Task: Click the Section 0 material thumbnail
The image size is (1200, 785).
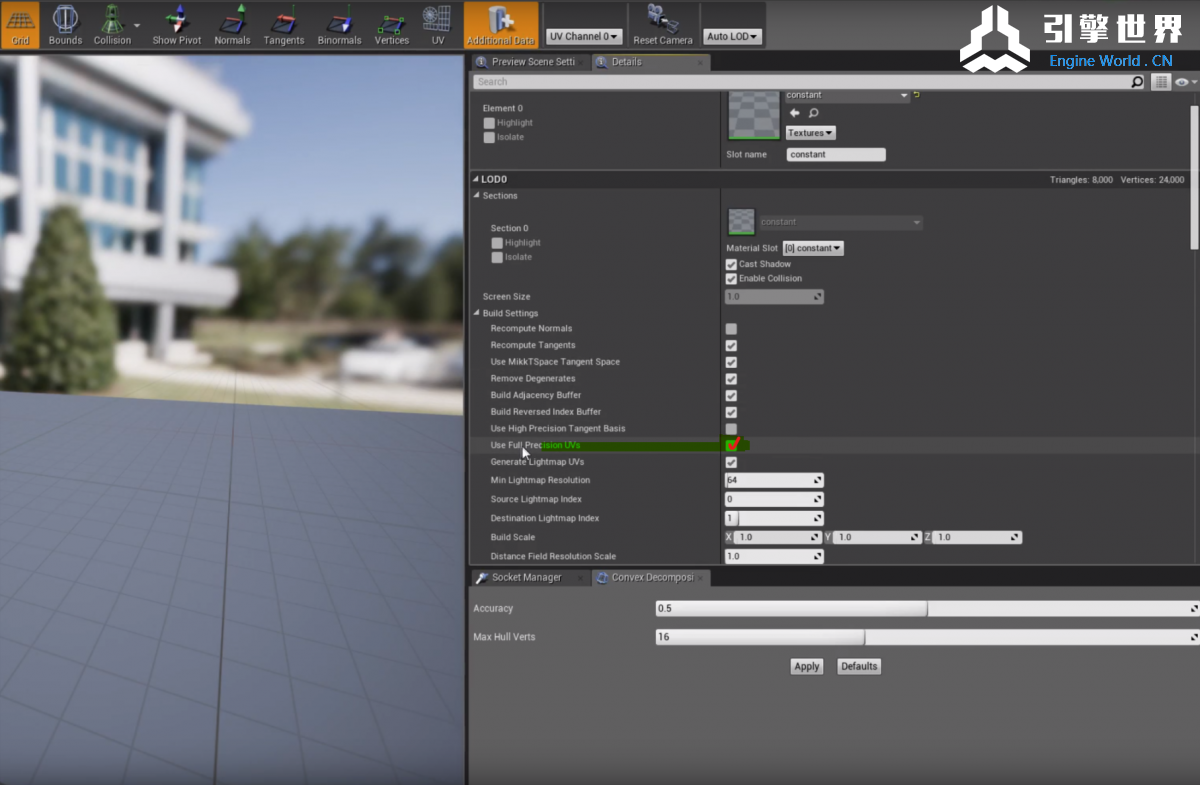Action: click(x=741, y=222)
